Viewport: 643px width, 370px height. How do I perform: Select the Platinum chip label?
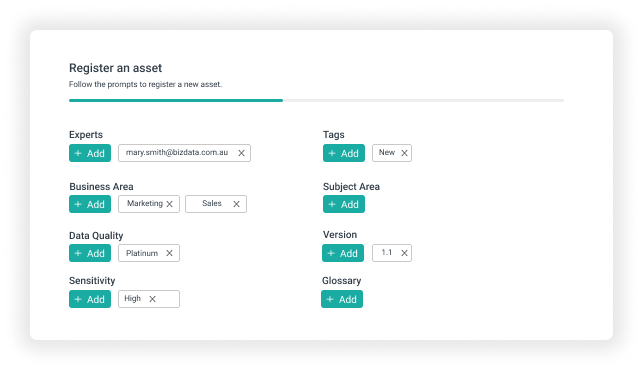coord(142,253)
